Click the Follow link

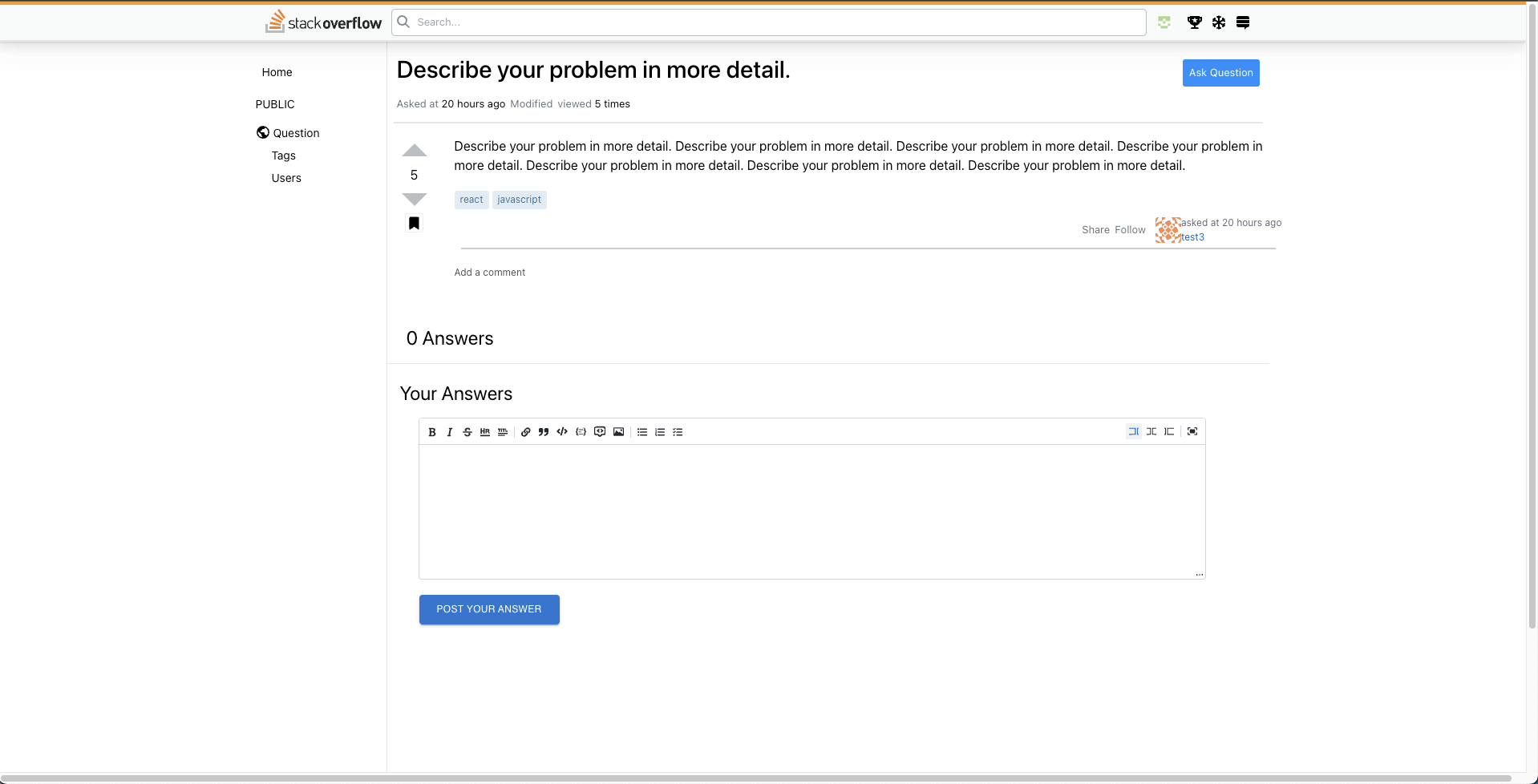point(1130,230)
